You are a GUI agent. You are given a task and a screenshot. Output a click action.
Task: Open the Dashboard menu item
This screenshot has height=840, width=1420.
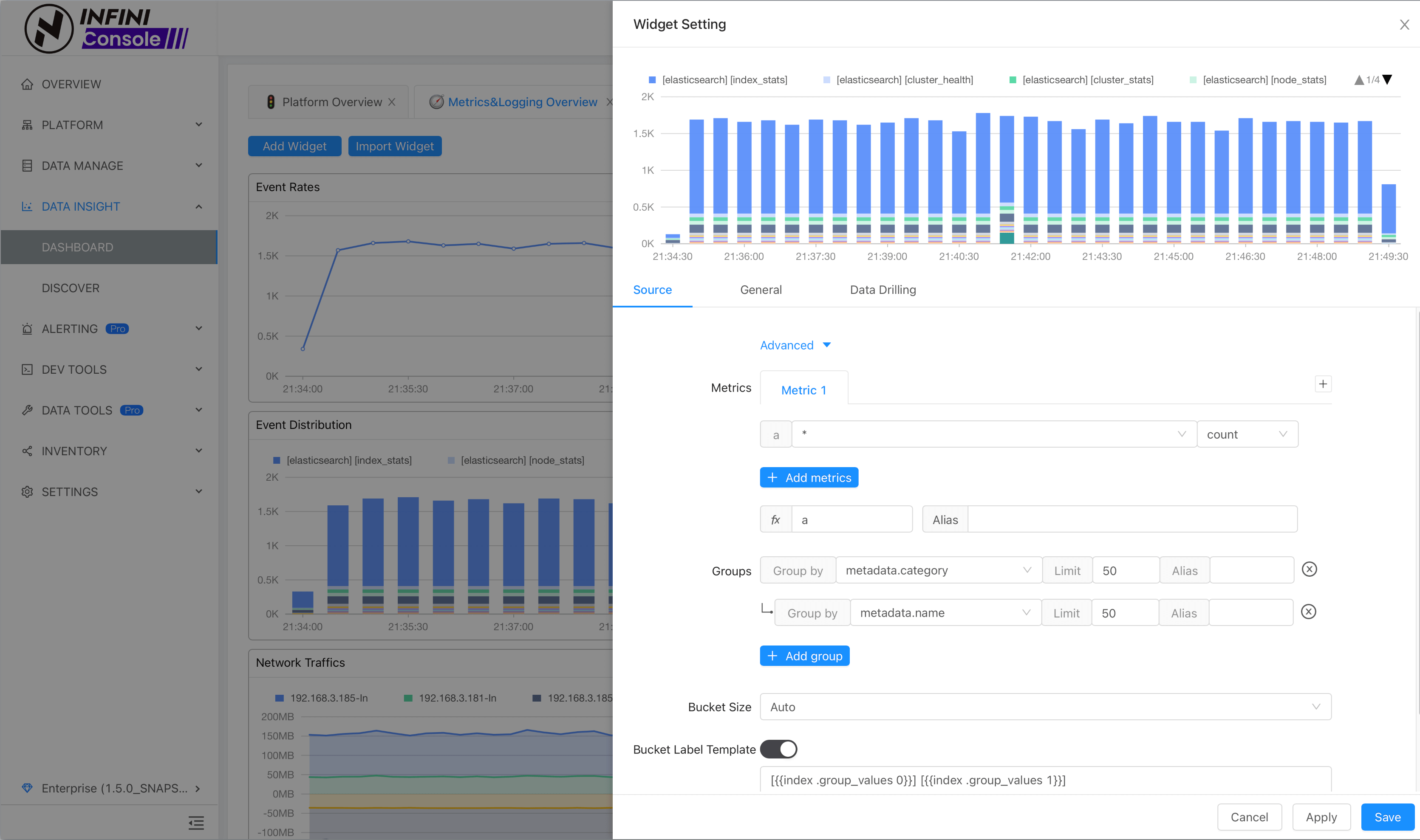[x=109, y=247]
